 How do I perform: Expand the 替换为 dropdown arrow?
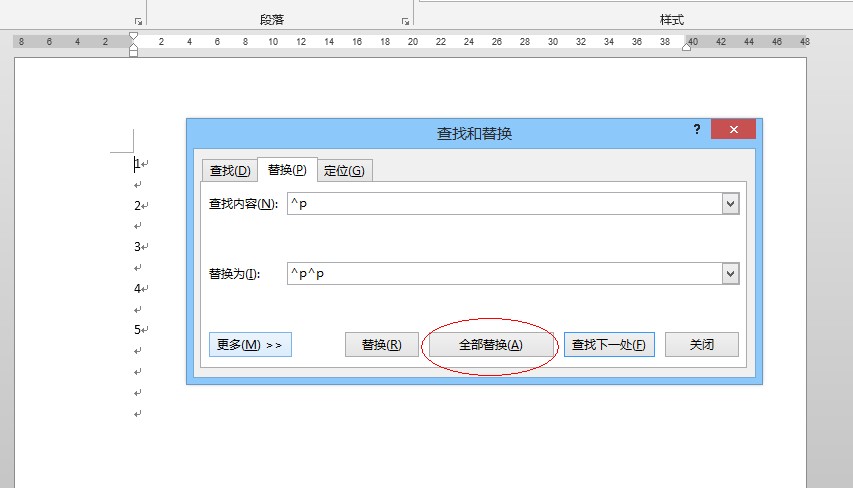point(730,274)
